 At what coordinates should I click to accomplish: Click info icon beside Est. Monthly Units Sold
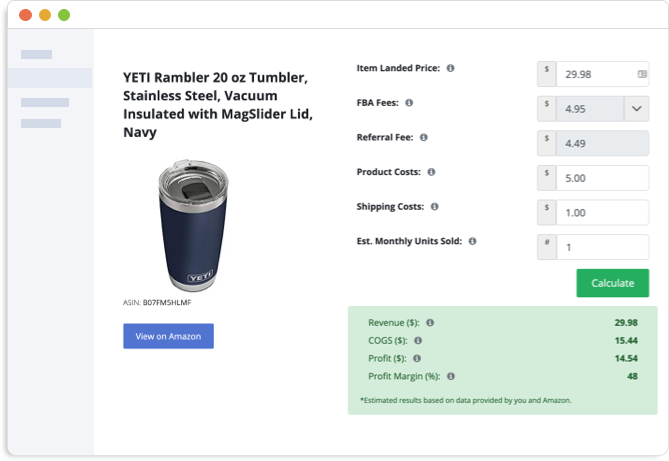[x=472, y=241]
